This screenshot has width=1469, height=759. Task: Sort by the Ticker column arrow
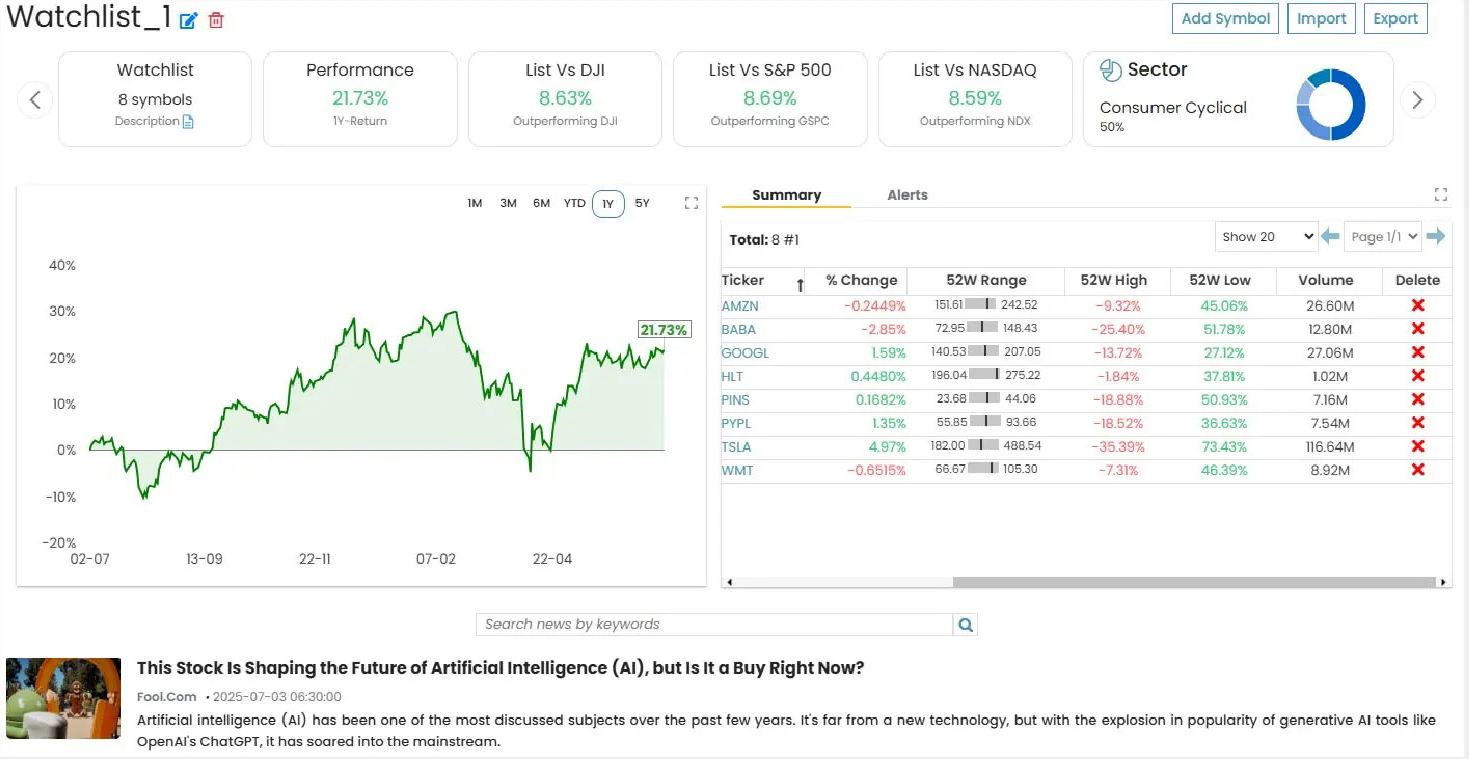pos(800,285)
